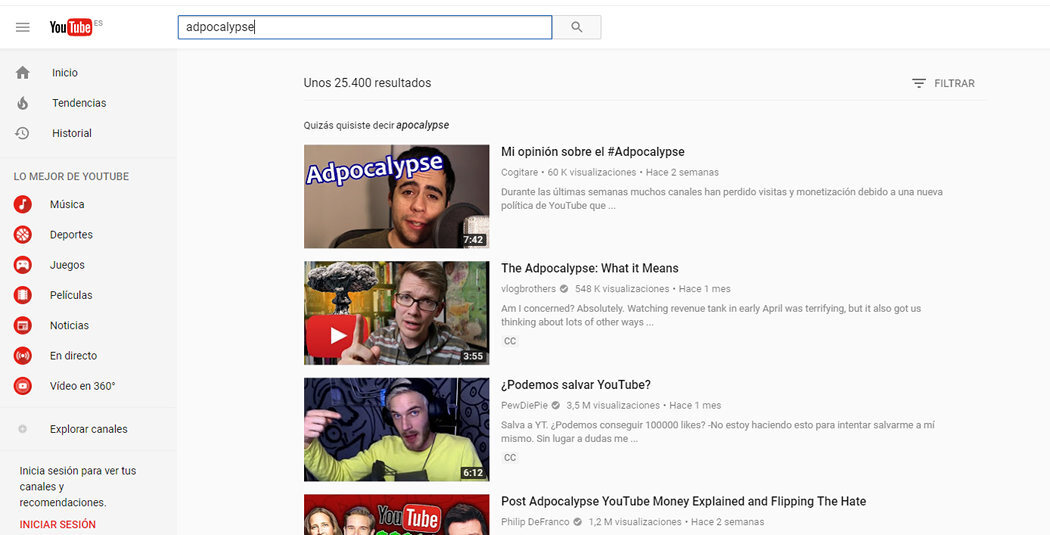The width and height of the screenshot is (1050, 535).
Task: Open Explorar canales link
Action: coord(88,429)
